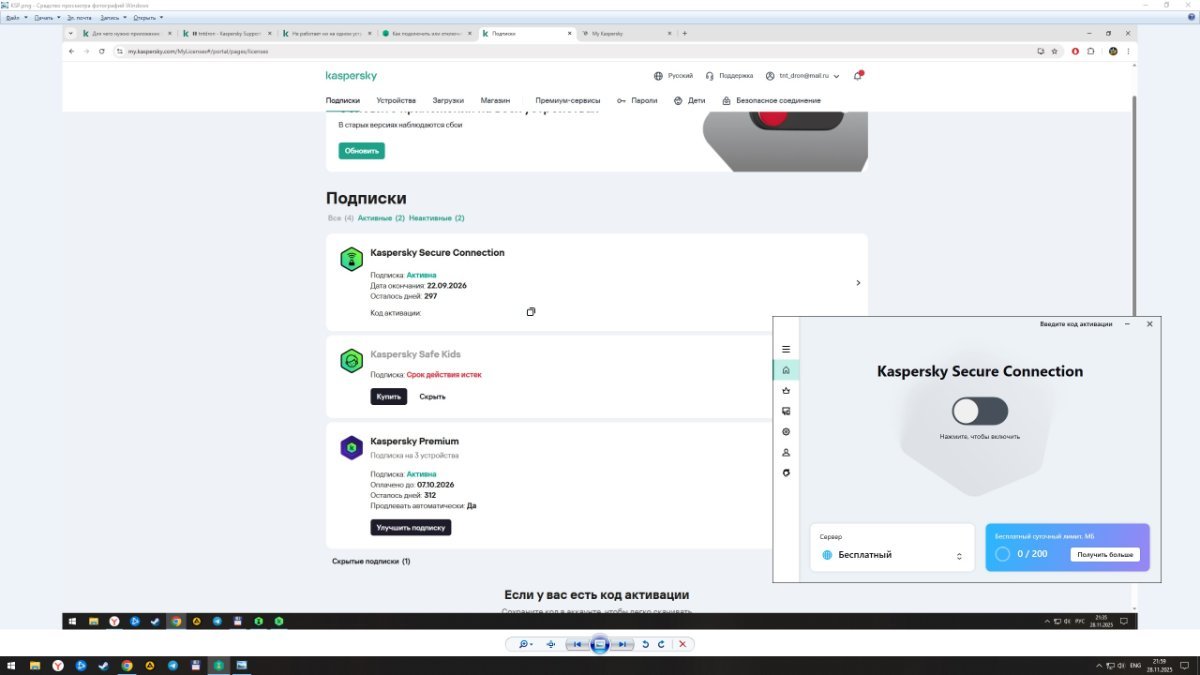
Task: Expand the Запись dropdown in Photo Viewer
Action: 113,17
